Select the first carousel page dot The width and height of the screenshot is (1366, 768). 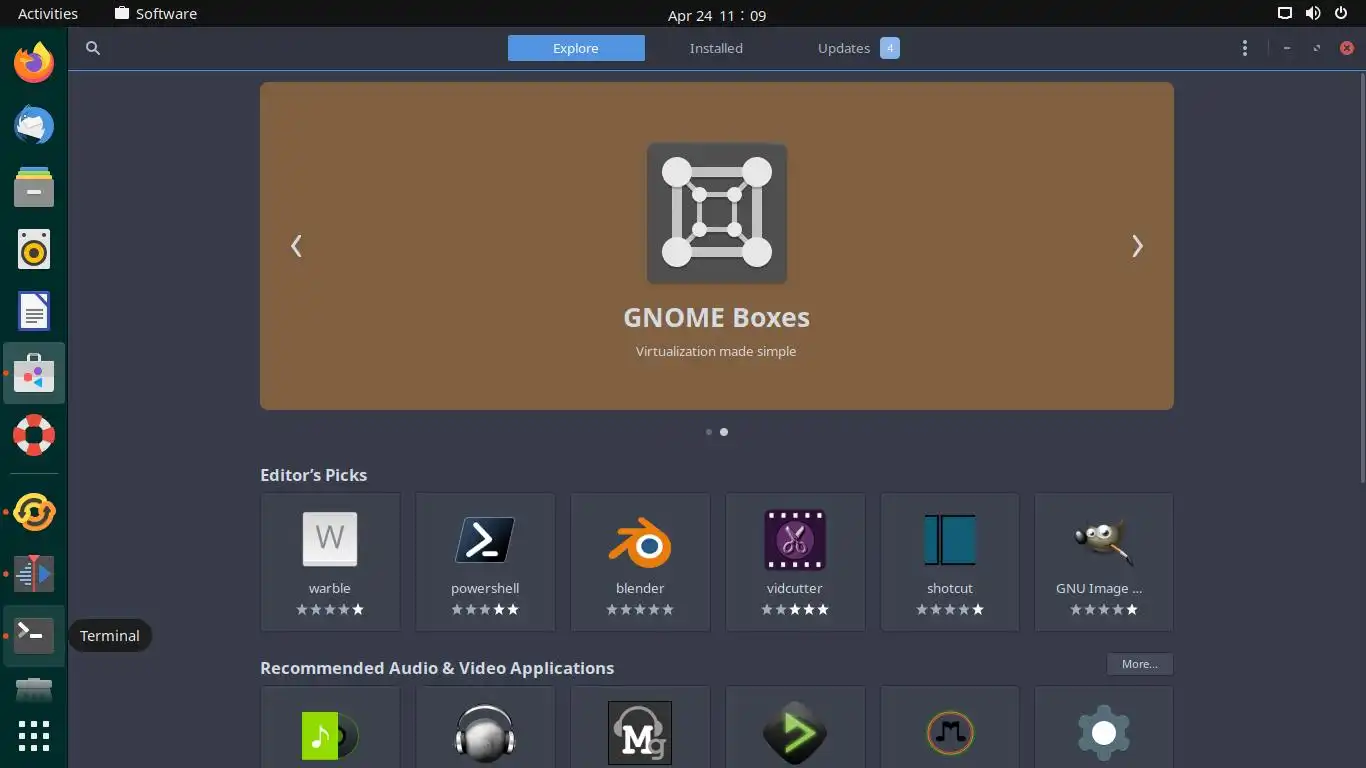pyautogui.click(x=709, y=432)
